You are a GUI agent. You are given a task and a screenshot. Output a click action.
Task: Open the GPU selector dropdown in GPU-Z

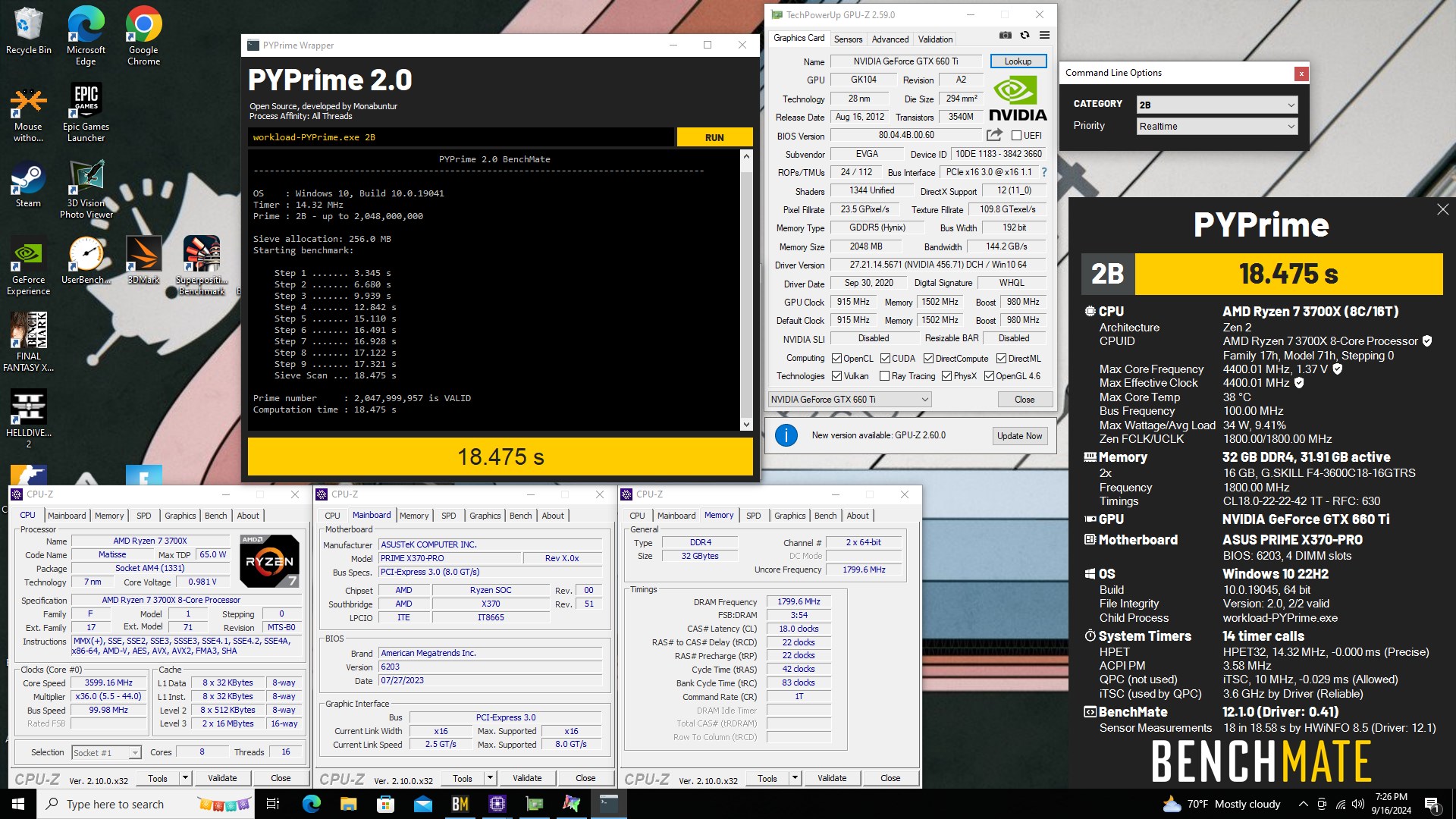point(849,400)
